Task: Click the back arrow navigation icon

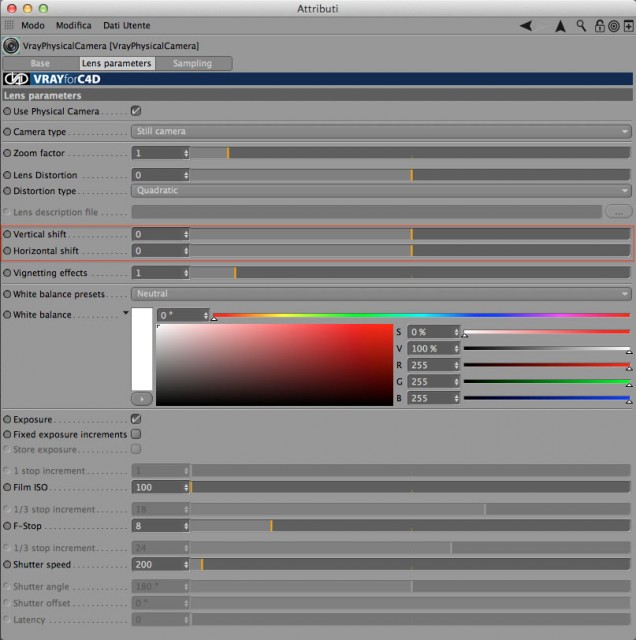Action: tap(526, 26)
